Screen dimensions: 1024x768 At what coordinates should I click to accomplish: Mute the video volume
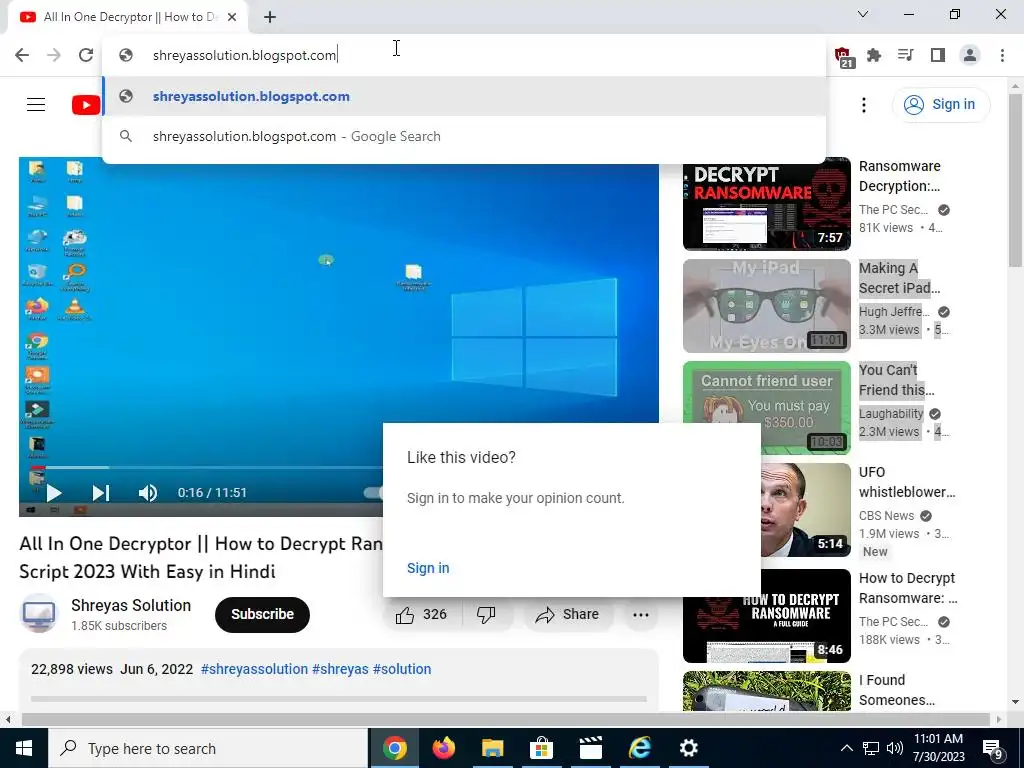coord(148,493)
